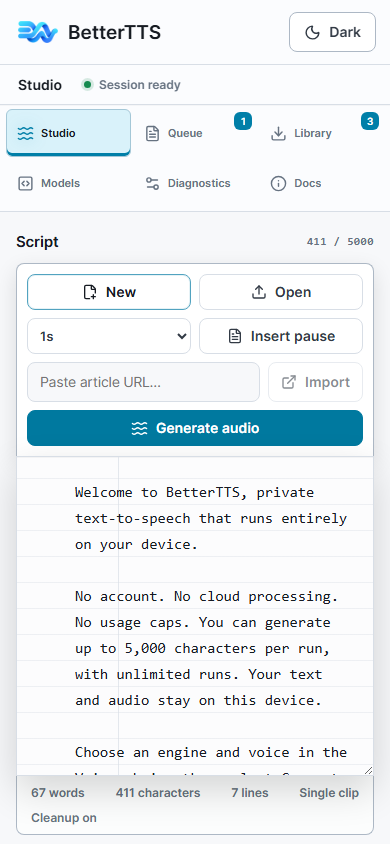Click the Studio page title text

coord(40,85)
